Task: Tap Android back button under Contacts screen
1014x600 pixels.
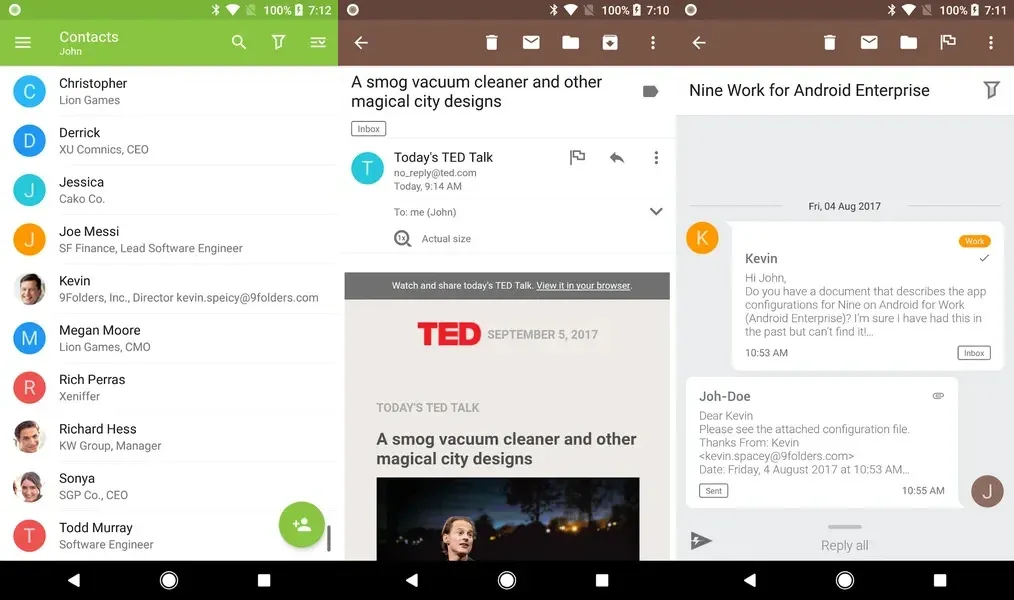Action: pos(74,580)
